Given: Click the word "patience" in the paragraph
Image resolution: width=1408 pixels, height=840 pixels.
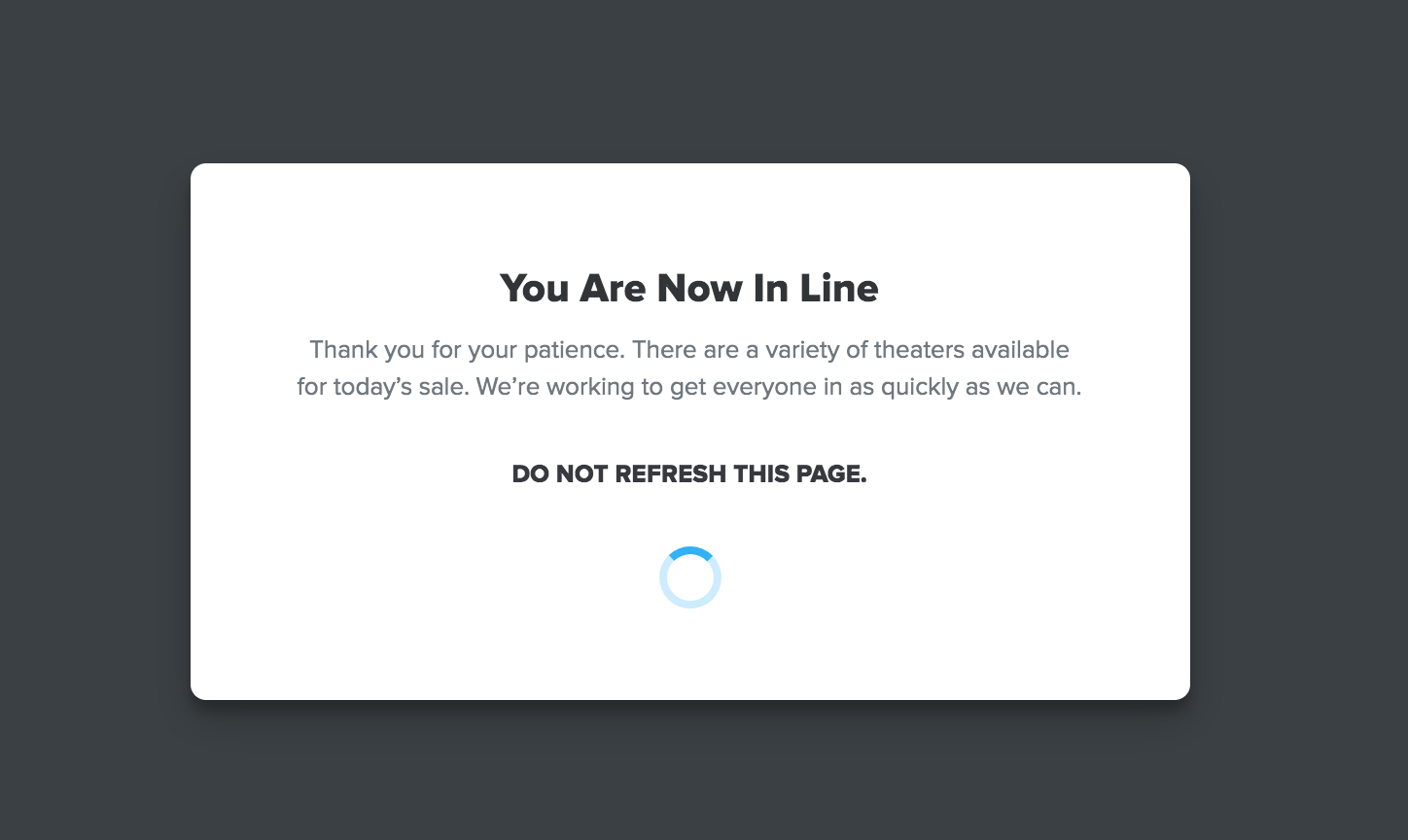Looking at the screenshot, I should (x=570, y=351).
